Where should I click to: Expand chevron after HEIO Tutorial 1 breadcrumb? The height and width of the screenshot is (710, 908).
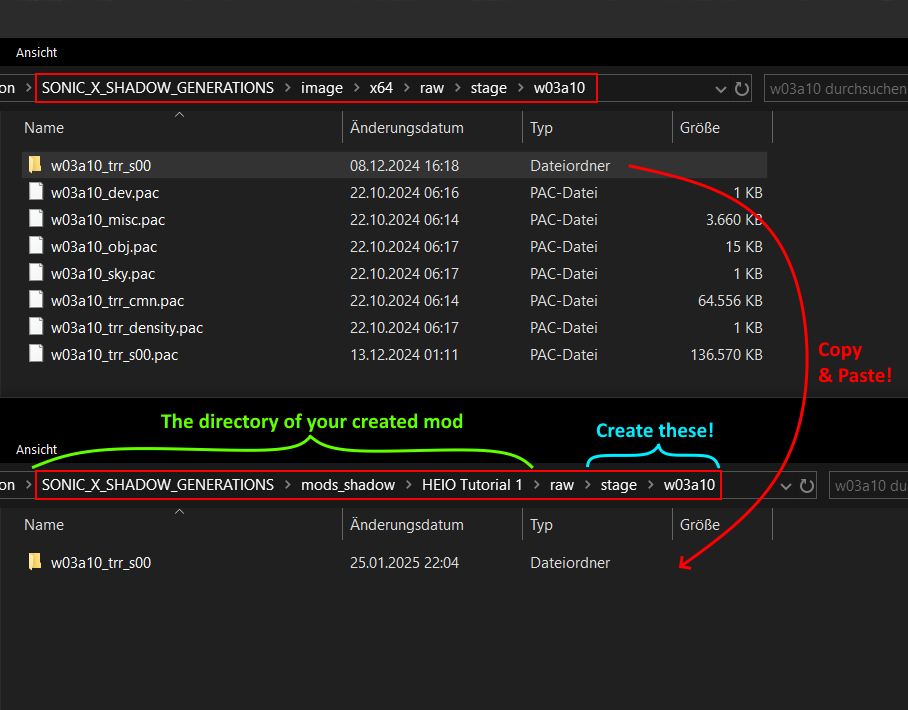point(536,485)
